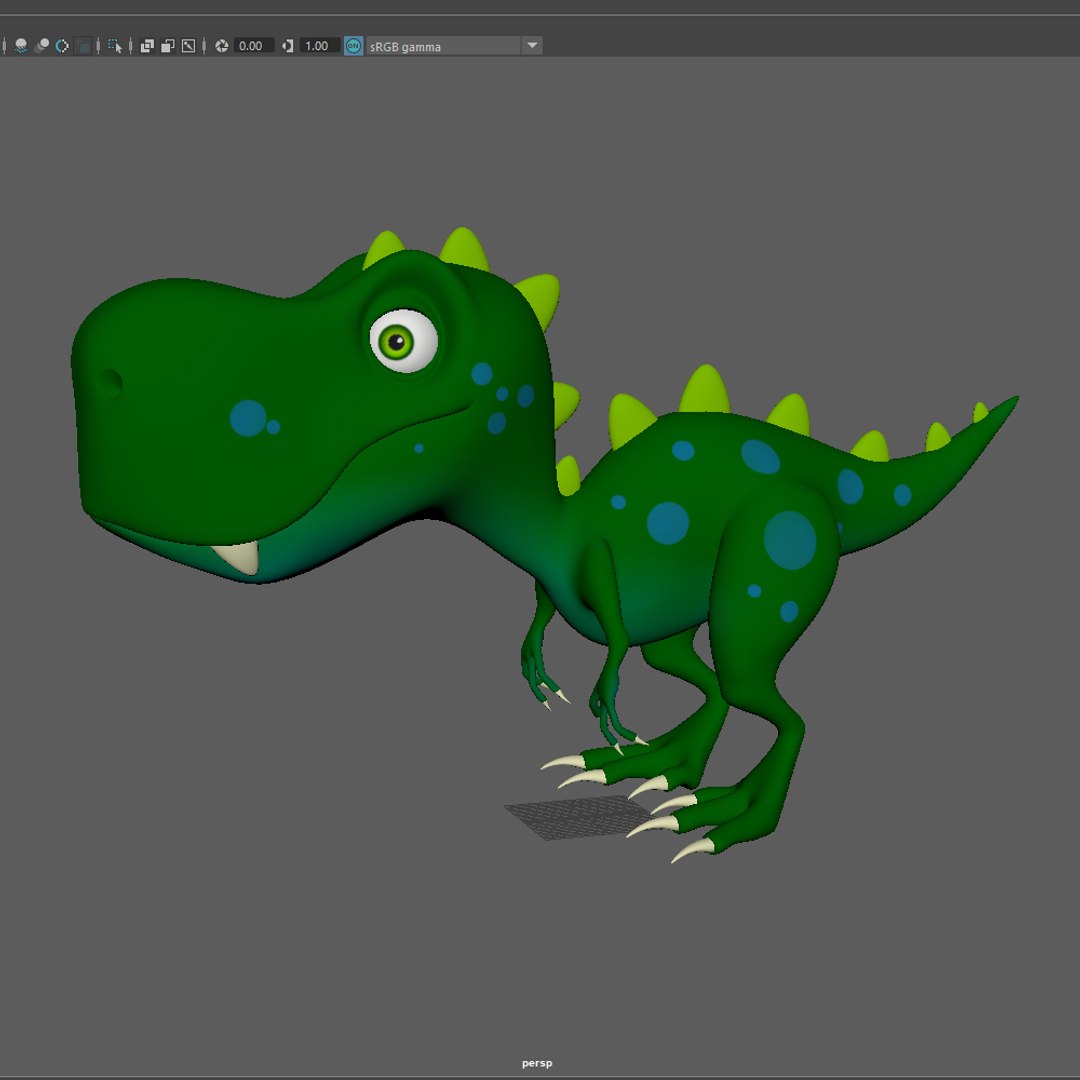Click the Exposure reset icon
Image resolution: width=1080 pixels, height=1080 pixels.
tap(222, 46)
